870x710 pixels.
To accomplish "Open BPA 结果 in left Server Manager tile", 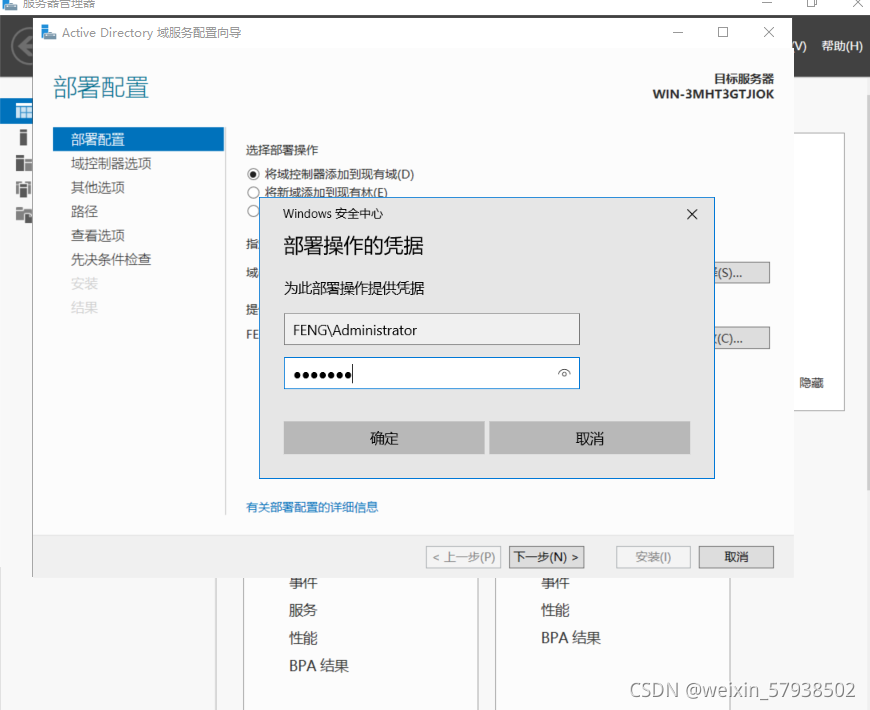I will 319,666.
